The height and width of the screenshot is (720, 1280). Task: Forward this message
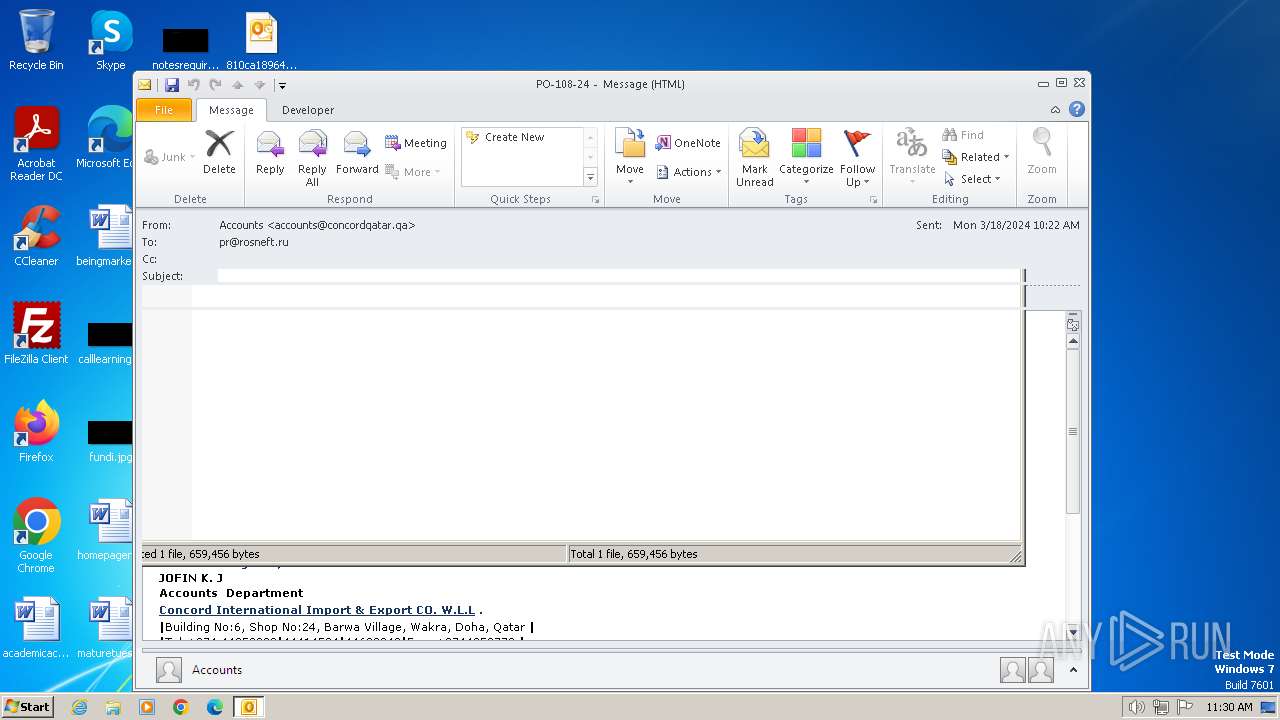tap(357, 153)
